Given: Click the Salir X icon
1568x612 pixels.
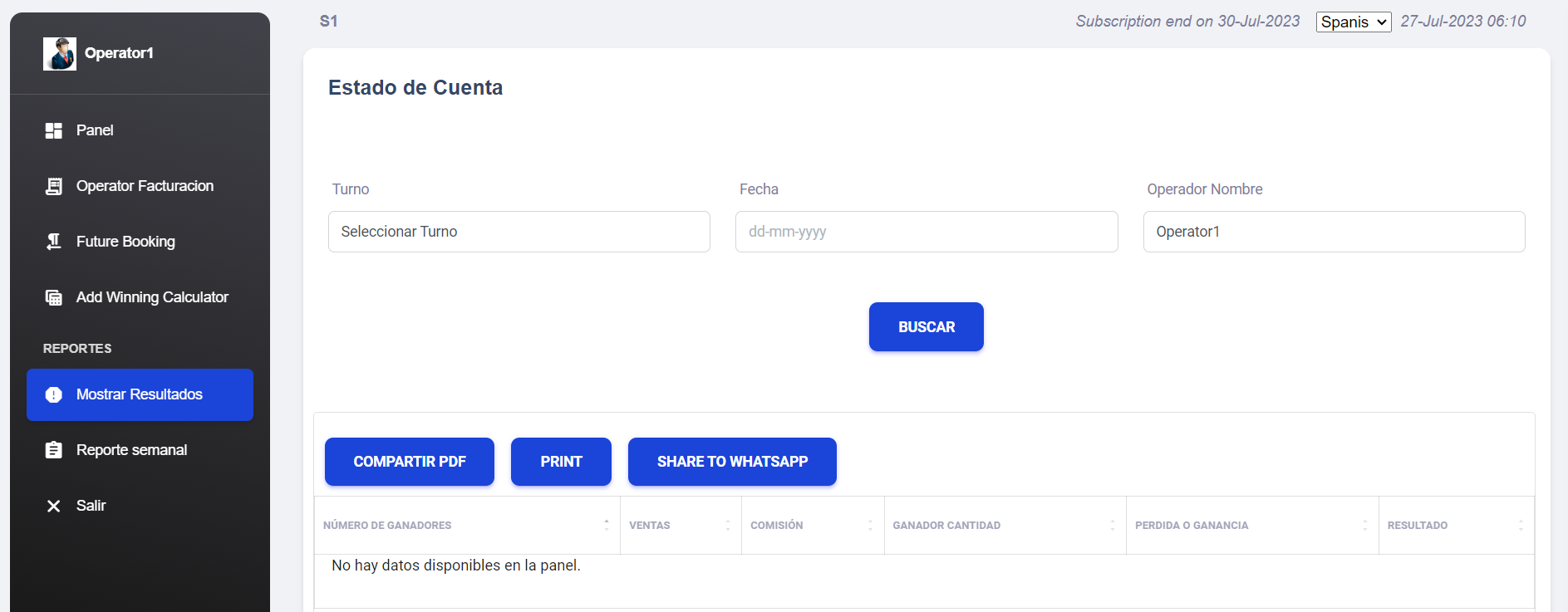Looking at the screenshot, I should point(54,506).
